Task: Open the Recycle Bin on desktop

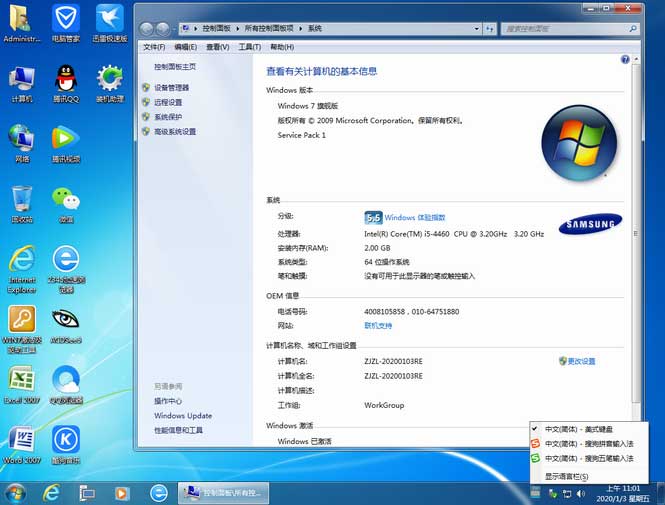Action: 21,200
